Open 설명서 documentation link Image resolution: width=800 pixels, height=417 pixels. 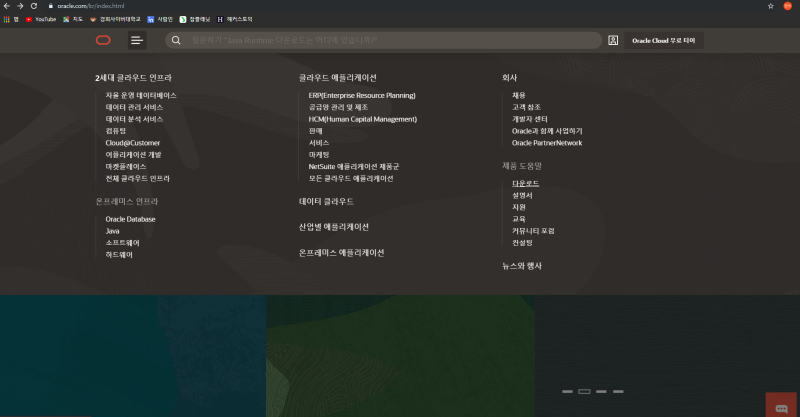coord(522,195)
